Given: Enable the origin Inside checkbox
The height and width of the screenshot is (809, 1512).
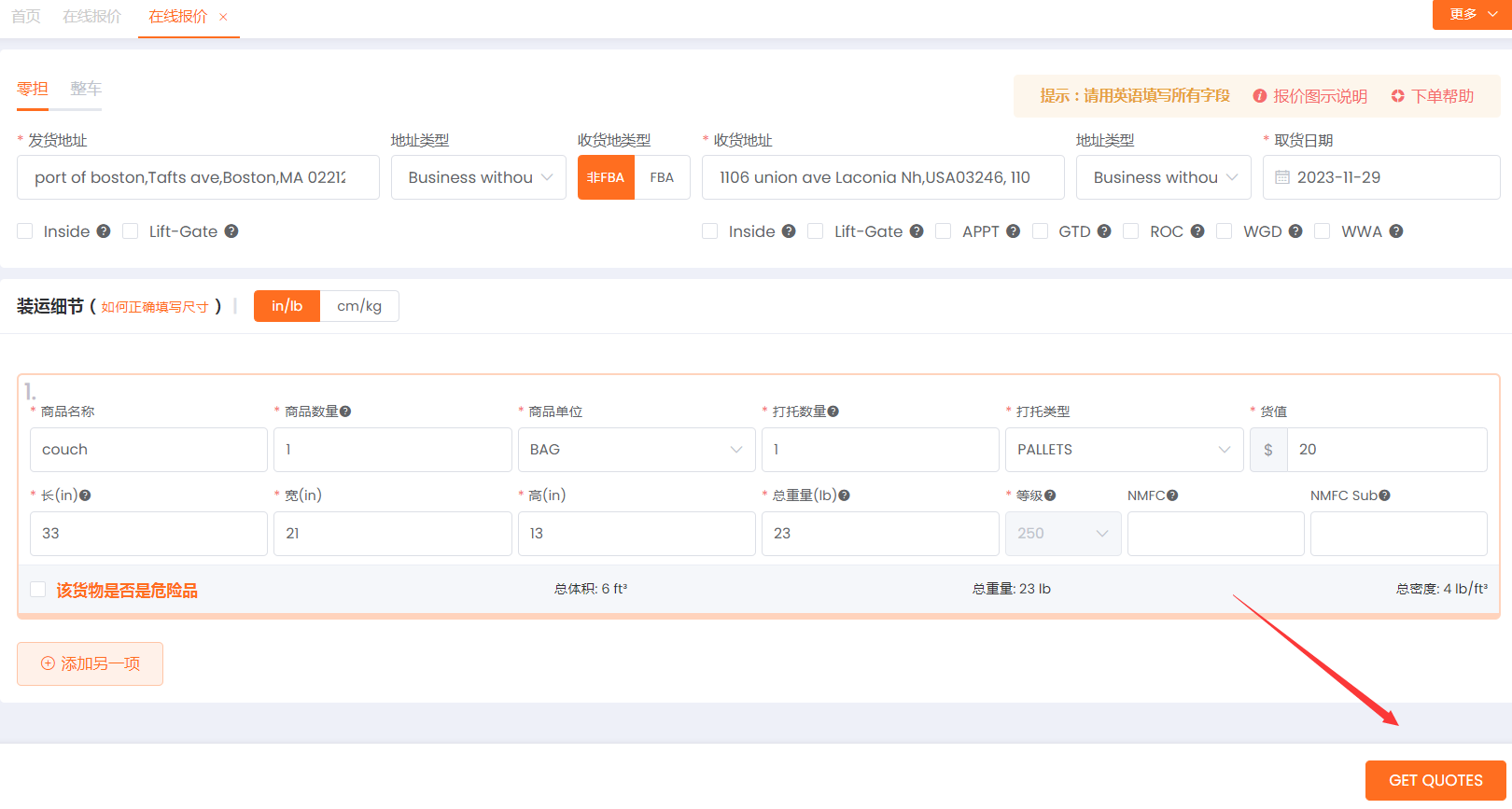Looking at the screenshot, I should (25, 231).
